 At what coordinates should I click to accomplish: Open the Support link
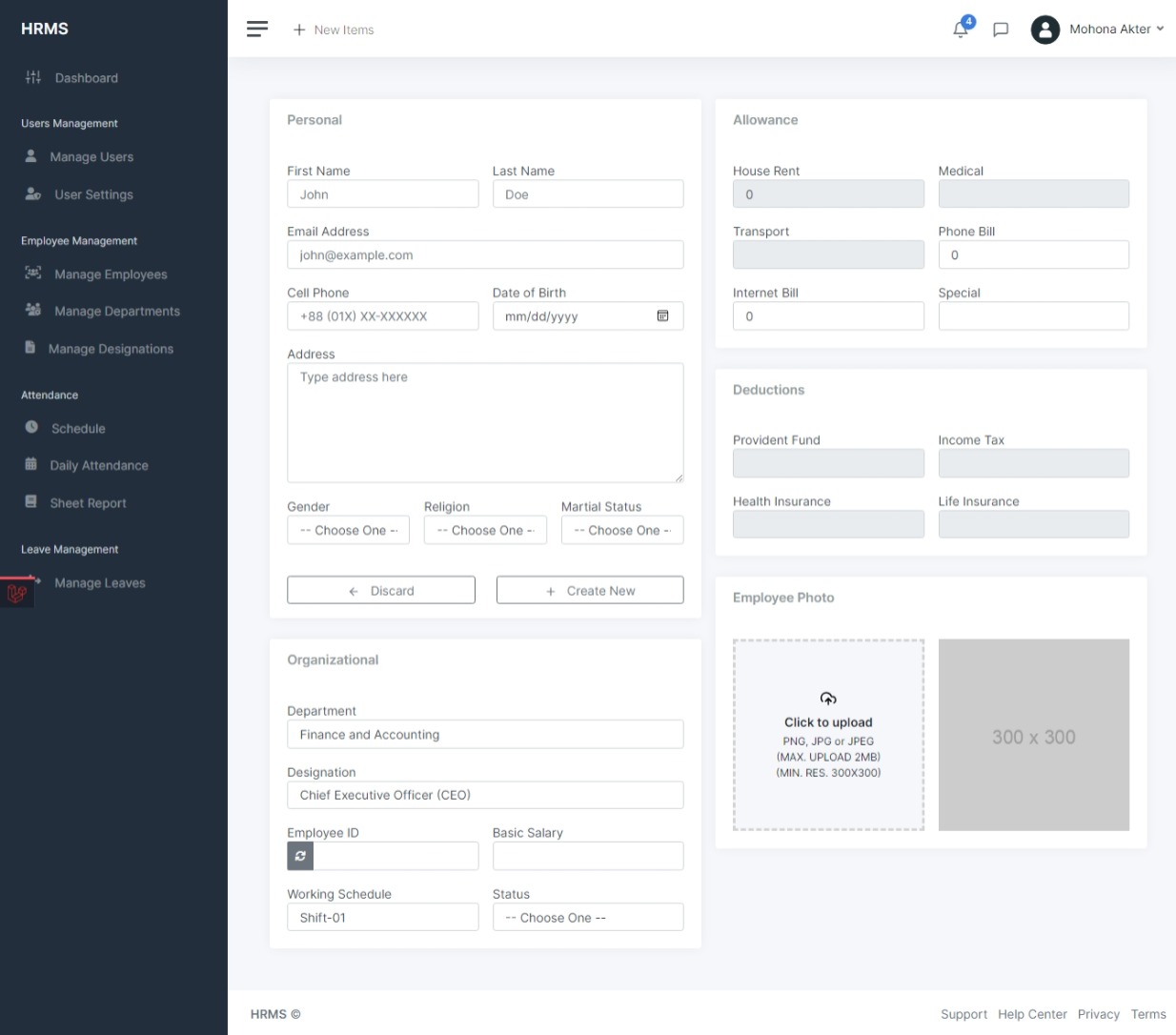point(963,1014)
